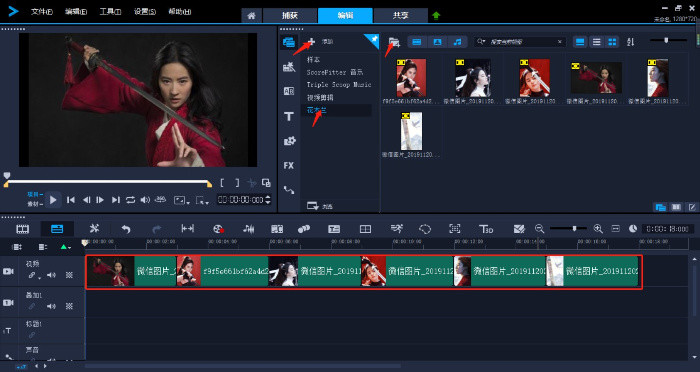Toggle repeat playback
The width and height of the screenshot is (700, 372).
tap(130, 200)
